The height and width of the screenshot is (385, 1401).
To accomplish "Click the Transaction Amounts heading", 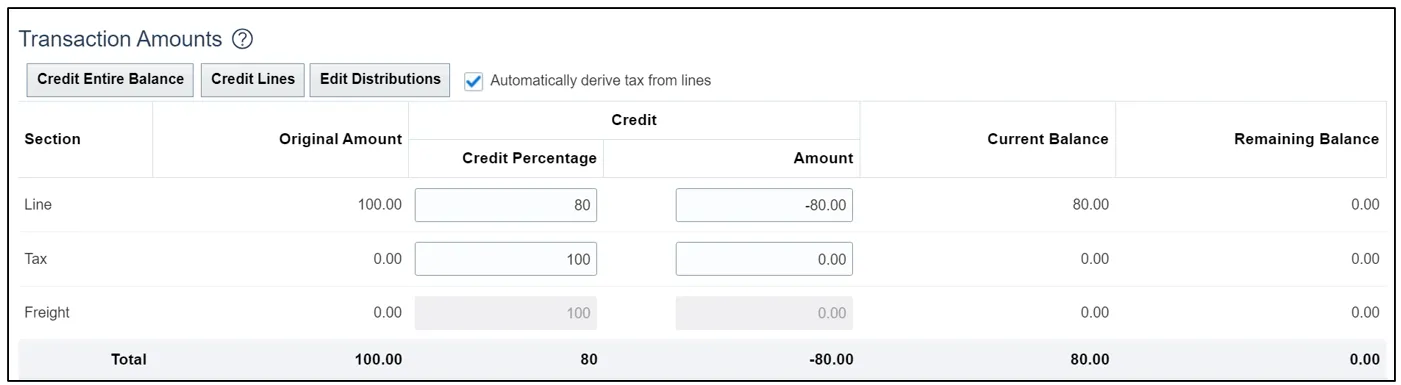I will [x=120, y=40].
